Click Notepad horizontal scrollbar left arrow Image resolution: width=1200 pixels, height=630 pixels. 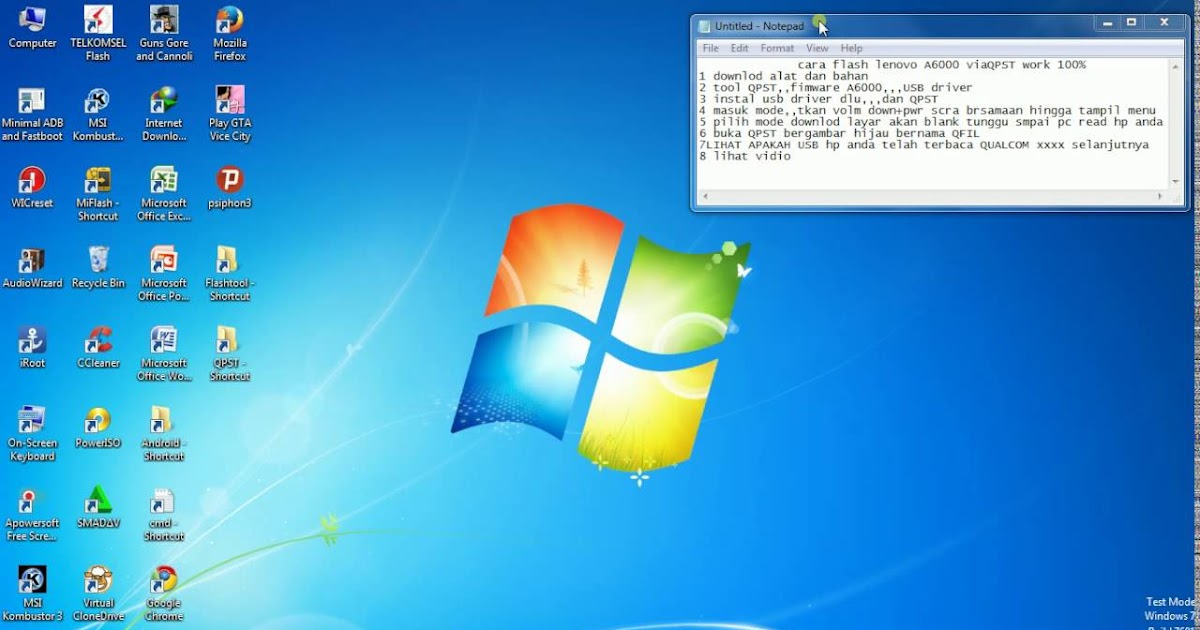point(703,196)
